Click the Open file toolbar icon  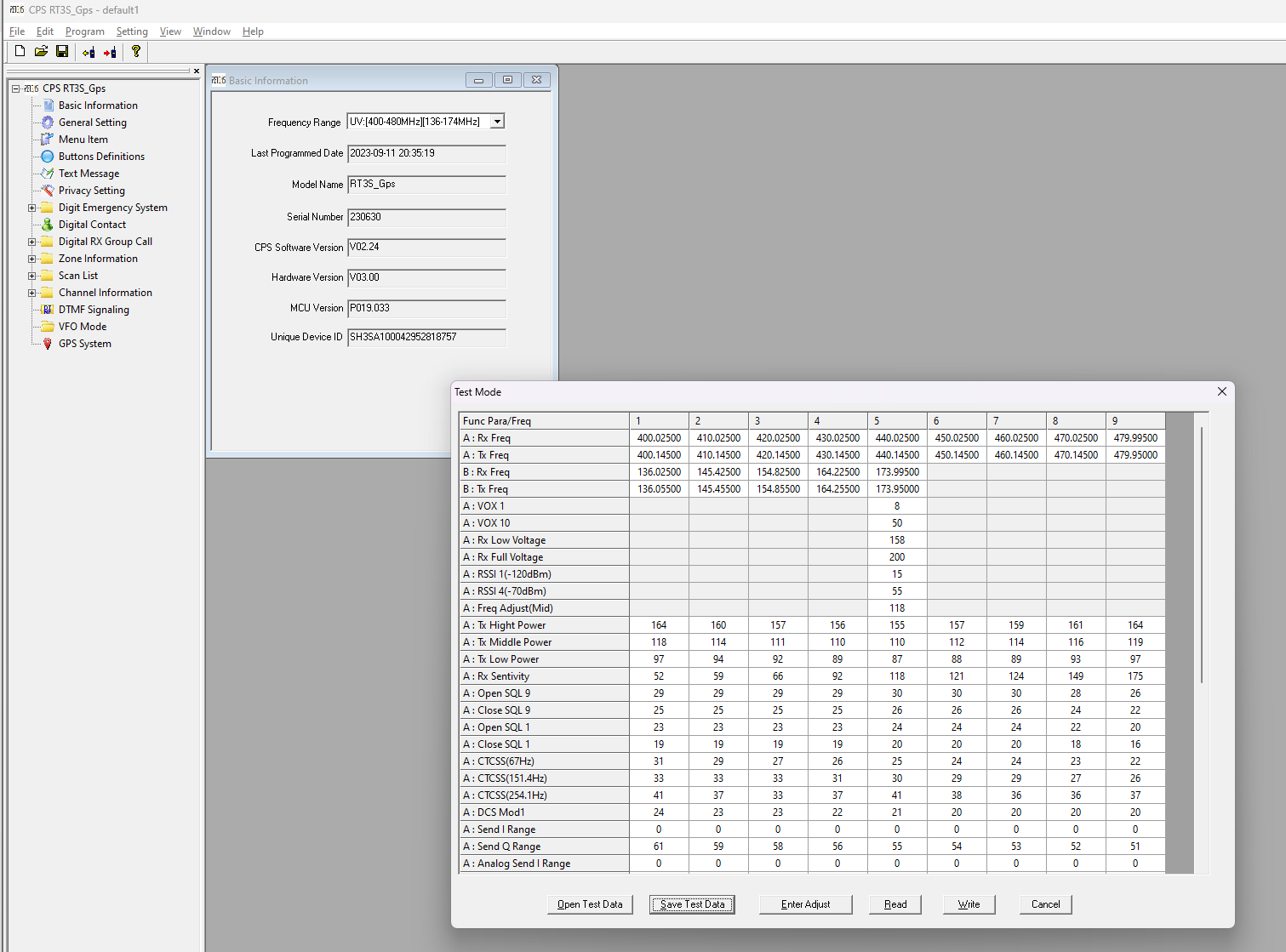(x=41, y=52)
